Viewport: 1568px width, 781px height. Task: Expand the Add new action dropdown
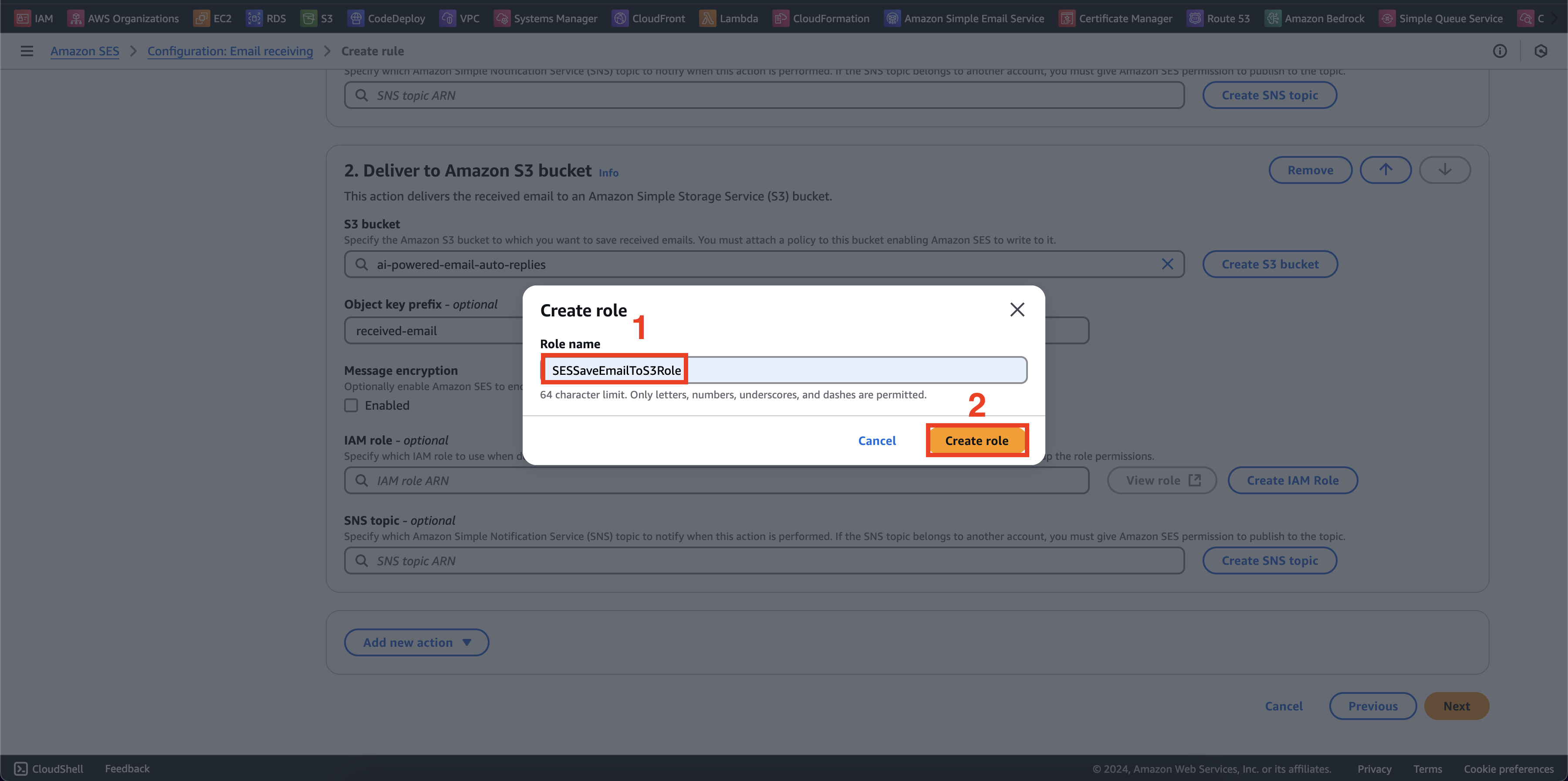coord(416,642)
